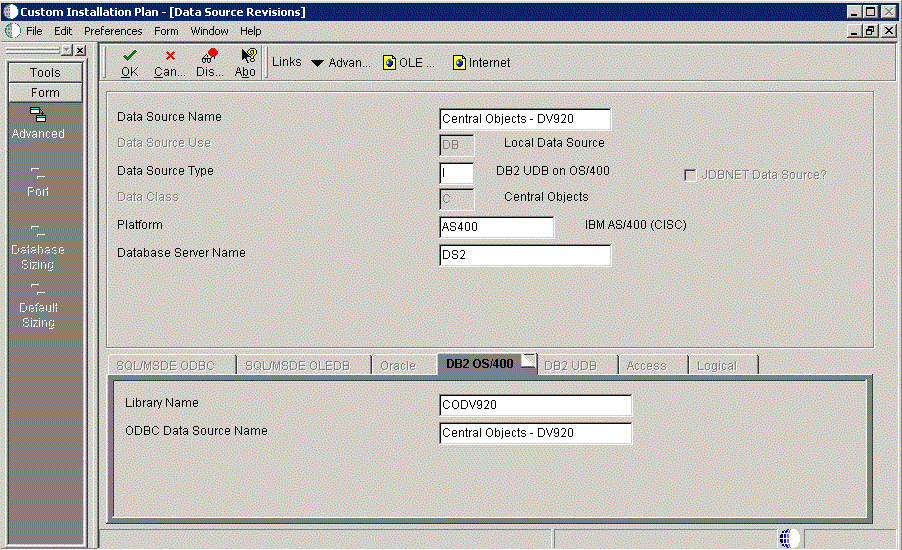Click Database Sizing in side panel
The height and width of the screenshot is (550, 902).
[x=38, y=249]
